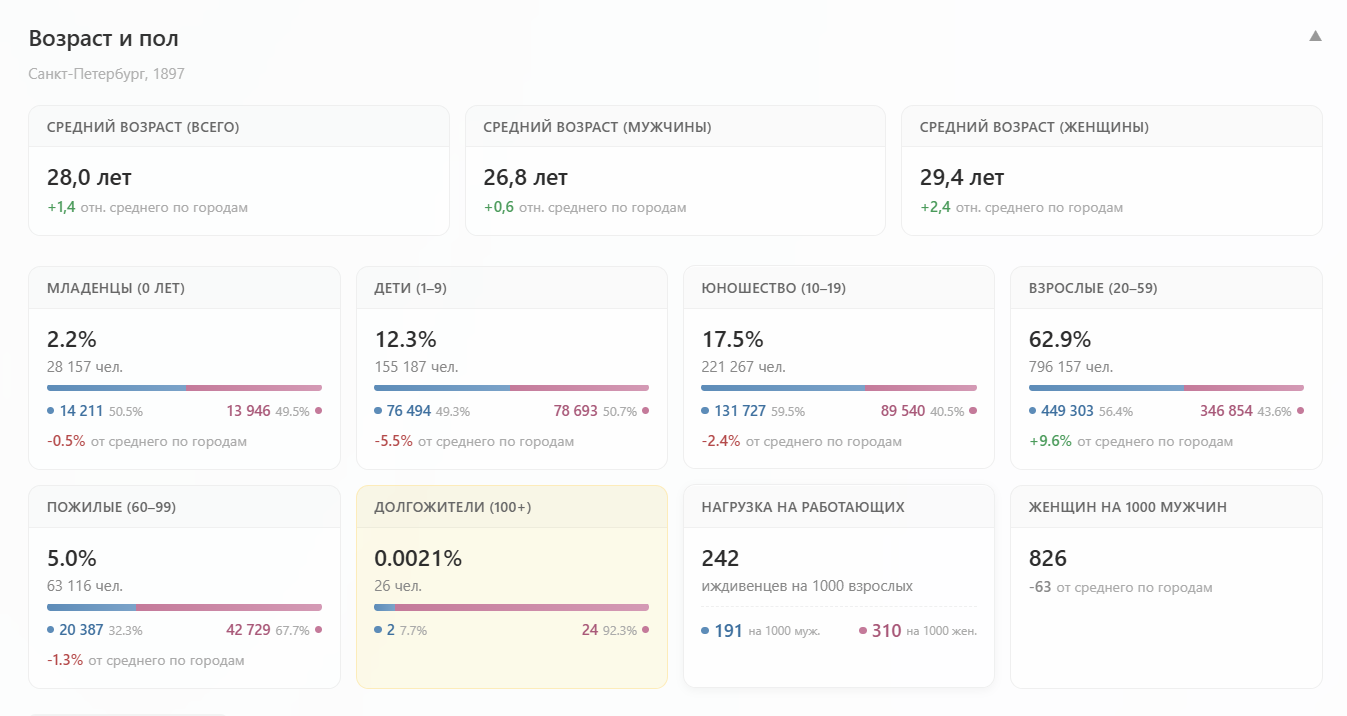Select the "Средний возраст (женщины)" card header
The width and height of the screenshot is (1347, 716).
(x=1111, y=127)
